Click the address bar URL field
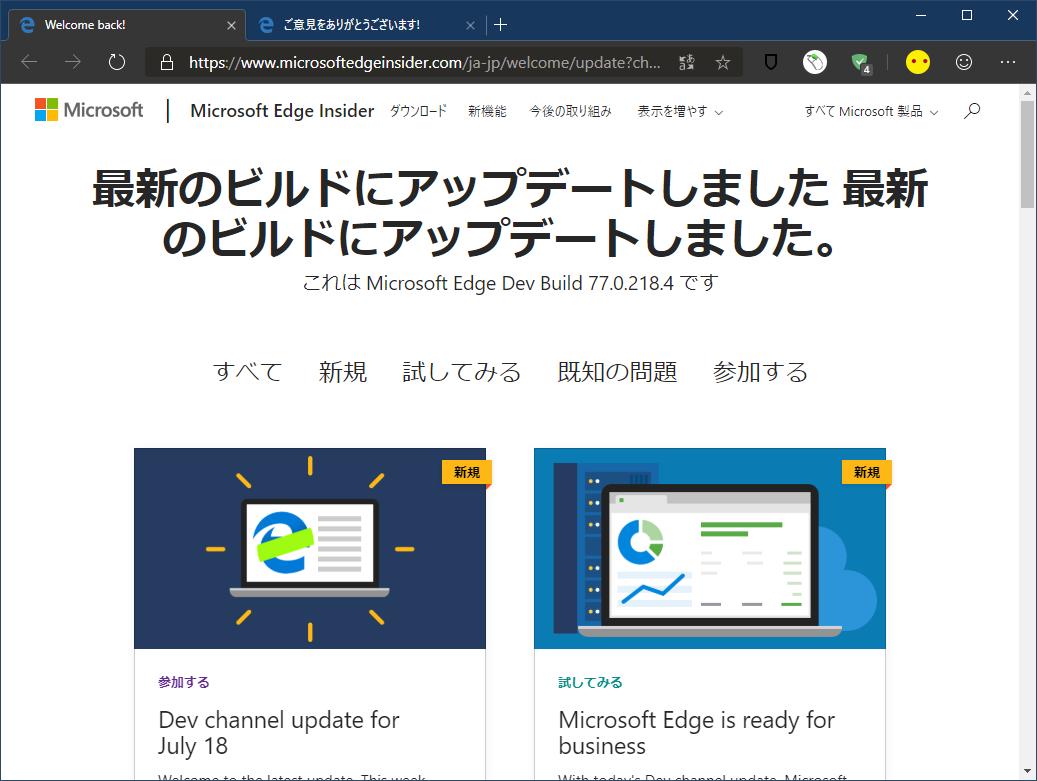The height and width of the screenshot is (781, 1037). point(425,62)
